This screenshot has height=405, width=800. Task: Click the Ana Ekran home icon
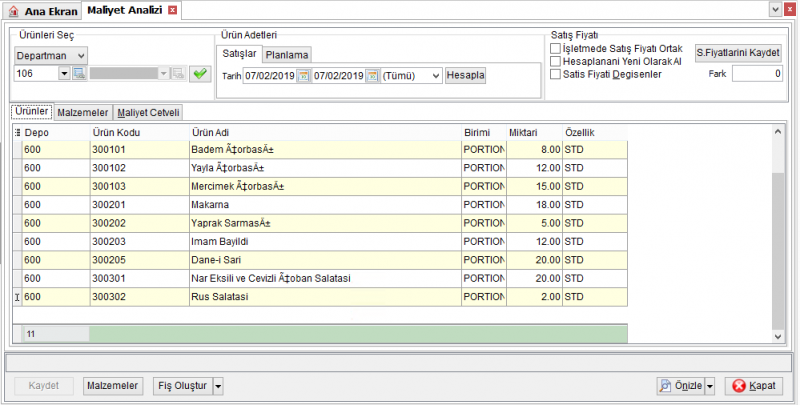click(14, 11)
